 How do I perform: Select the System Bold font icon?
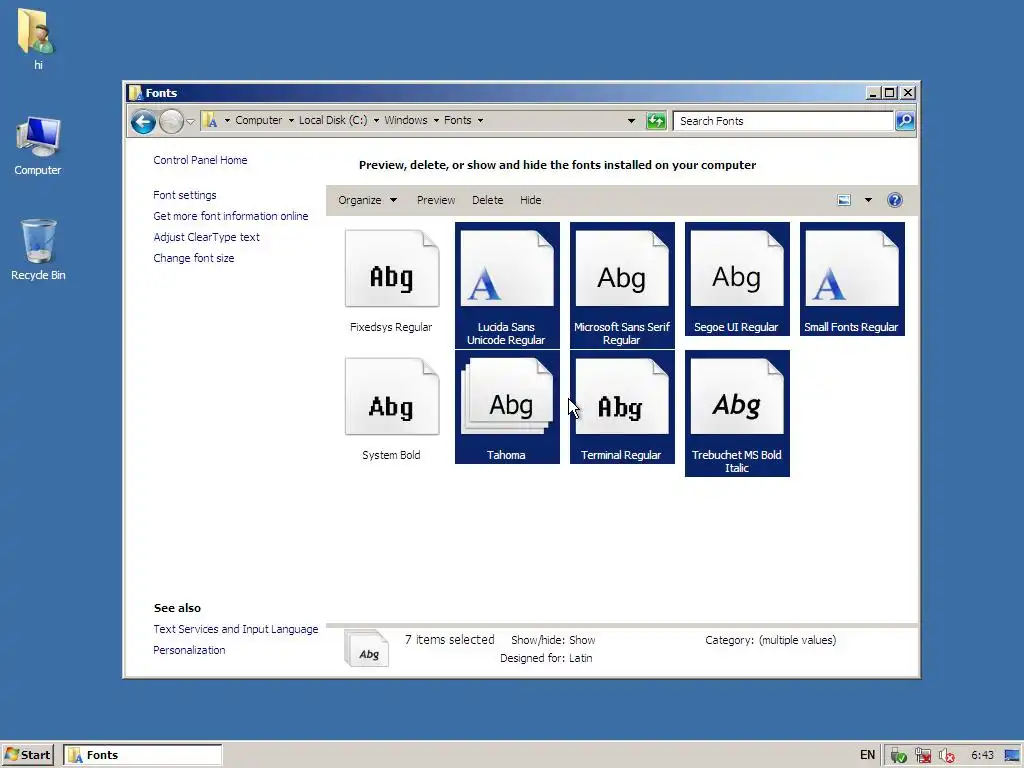392,396
